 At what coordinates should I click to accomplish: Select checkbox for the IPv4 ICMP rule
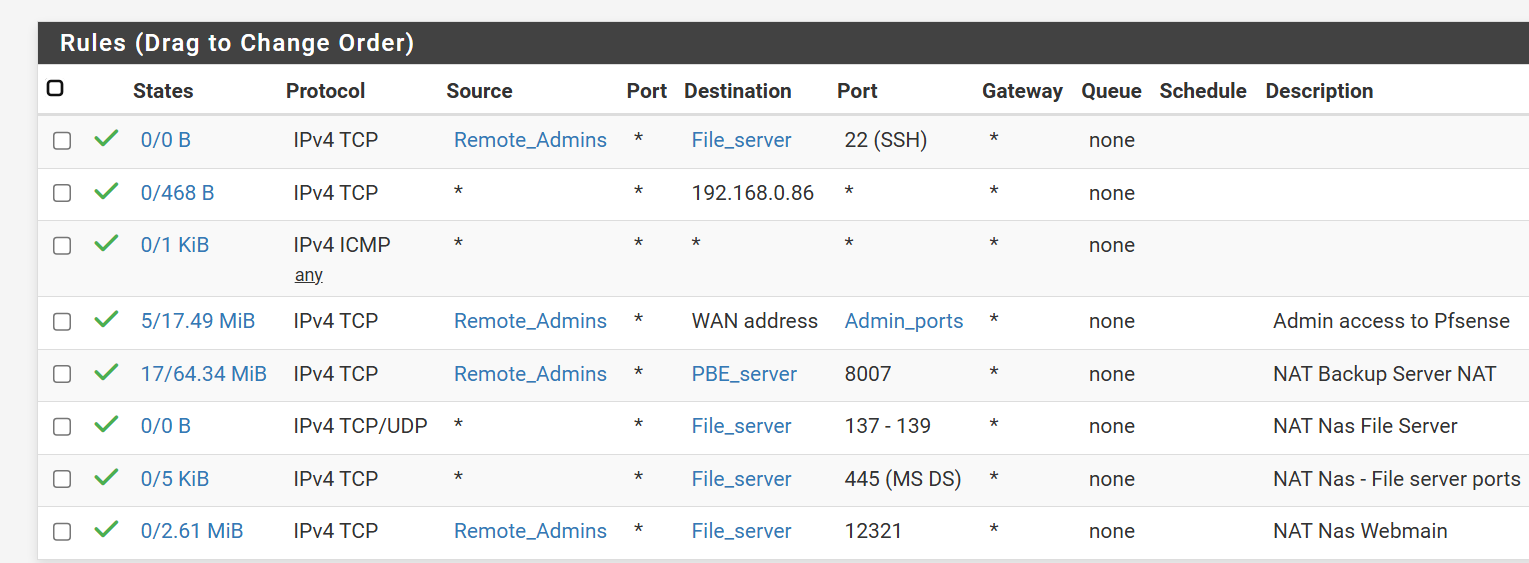click(62, 246)
